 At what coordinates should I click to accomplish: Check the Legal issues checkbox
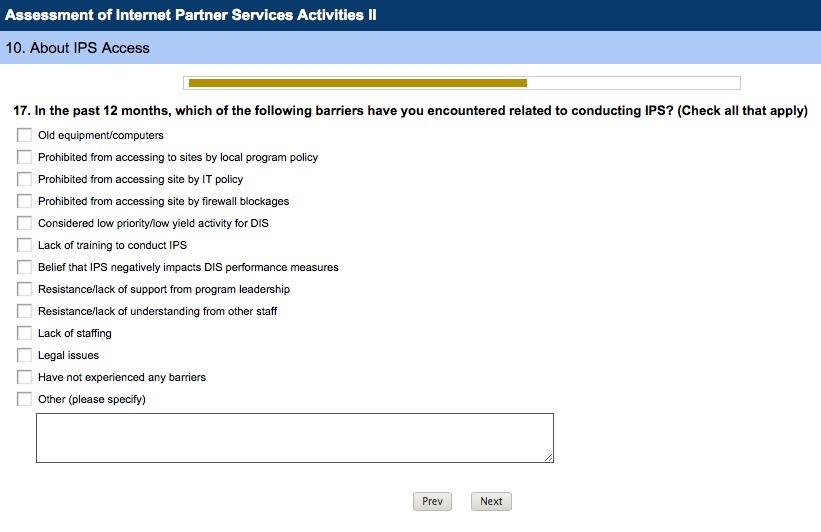[24, 355]
